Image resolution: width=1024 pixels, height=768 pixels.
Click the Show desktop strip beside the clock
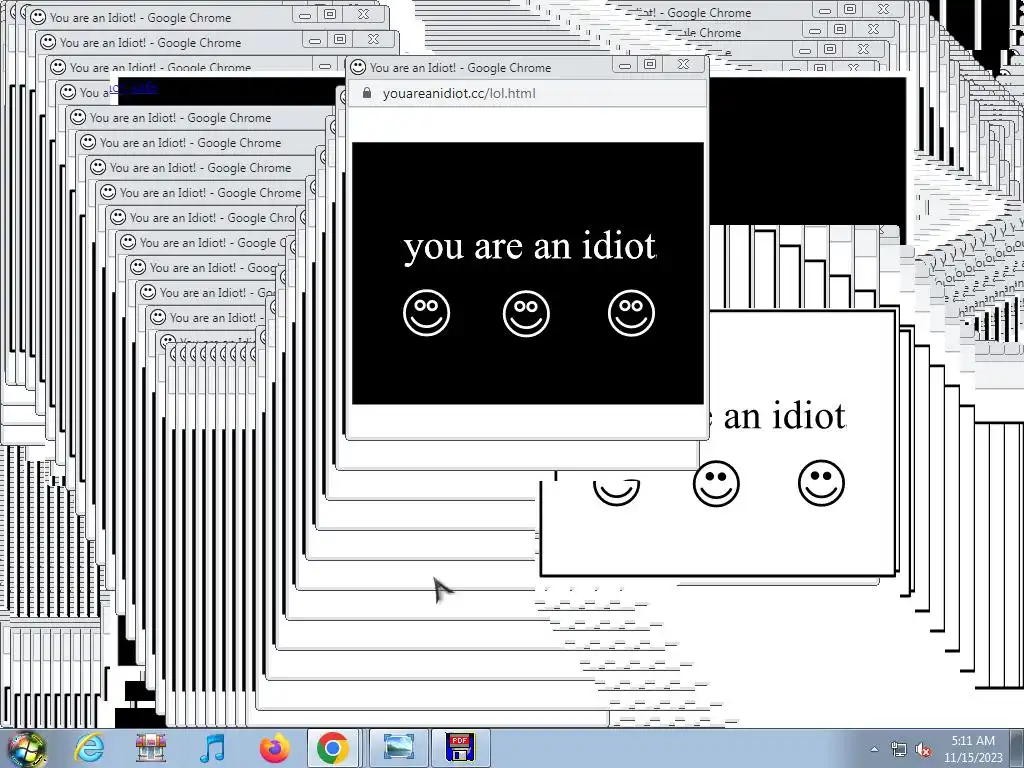(x=1017, y=749)
